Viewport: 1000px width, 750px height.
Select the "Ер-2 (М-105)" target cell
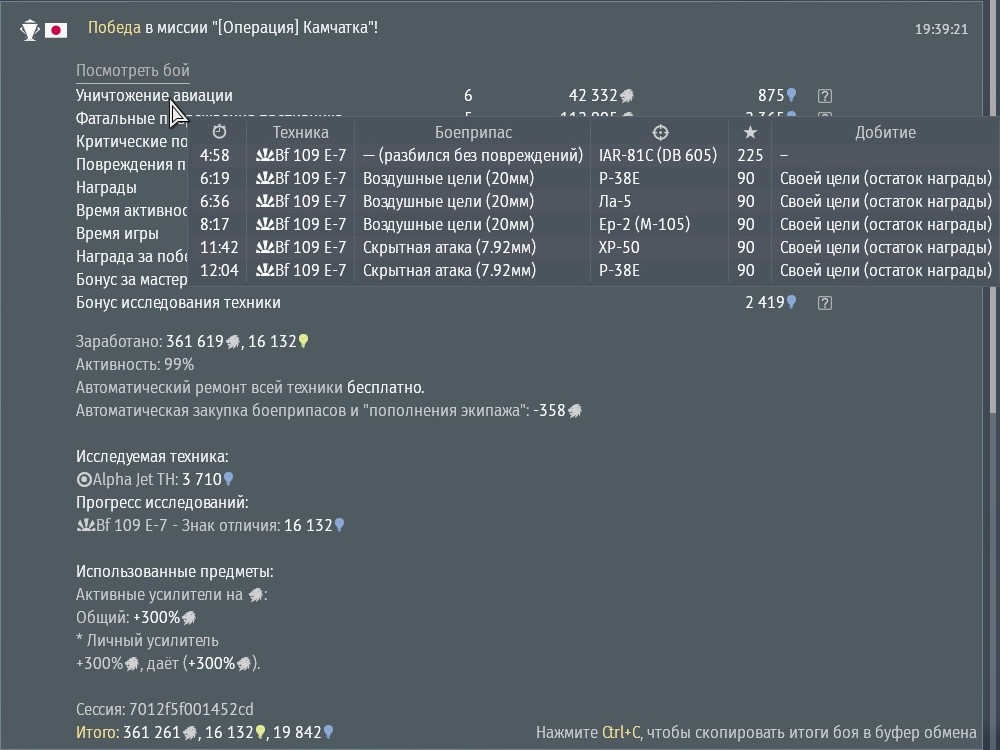tap(644, 224)
